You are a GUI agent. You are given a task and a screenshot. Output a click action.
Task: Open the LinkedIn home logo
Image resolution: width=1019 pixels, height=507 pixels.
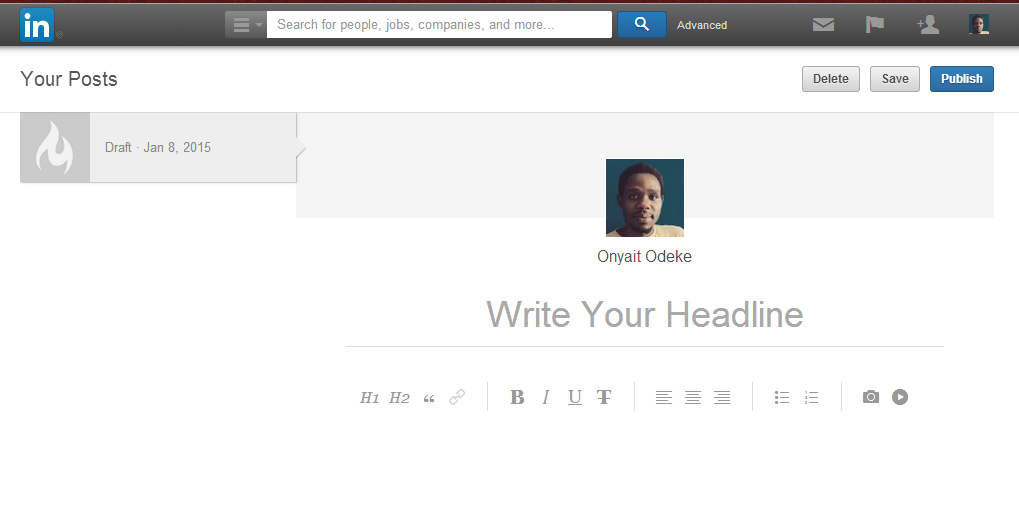coord(36,25)
